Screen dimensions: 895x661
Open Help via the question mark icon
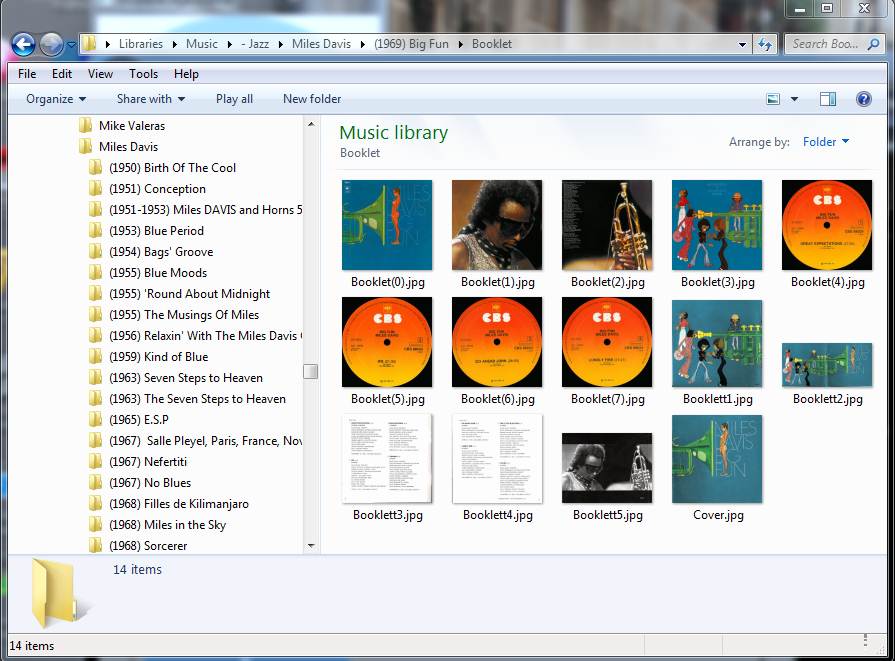862,98
